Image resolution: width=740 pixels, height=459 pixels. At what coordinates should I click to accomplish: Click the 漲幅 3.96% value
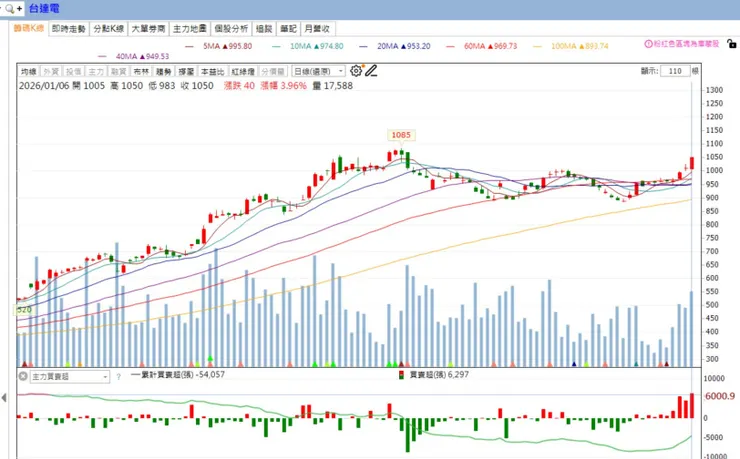click(283, 86)
